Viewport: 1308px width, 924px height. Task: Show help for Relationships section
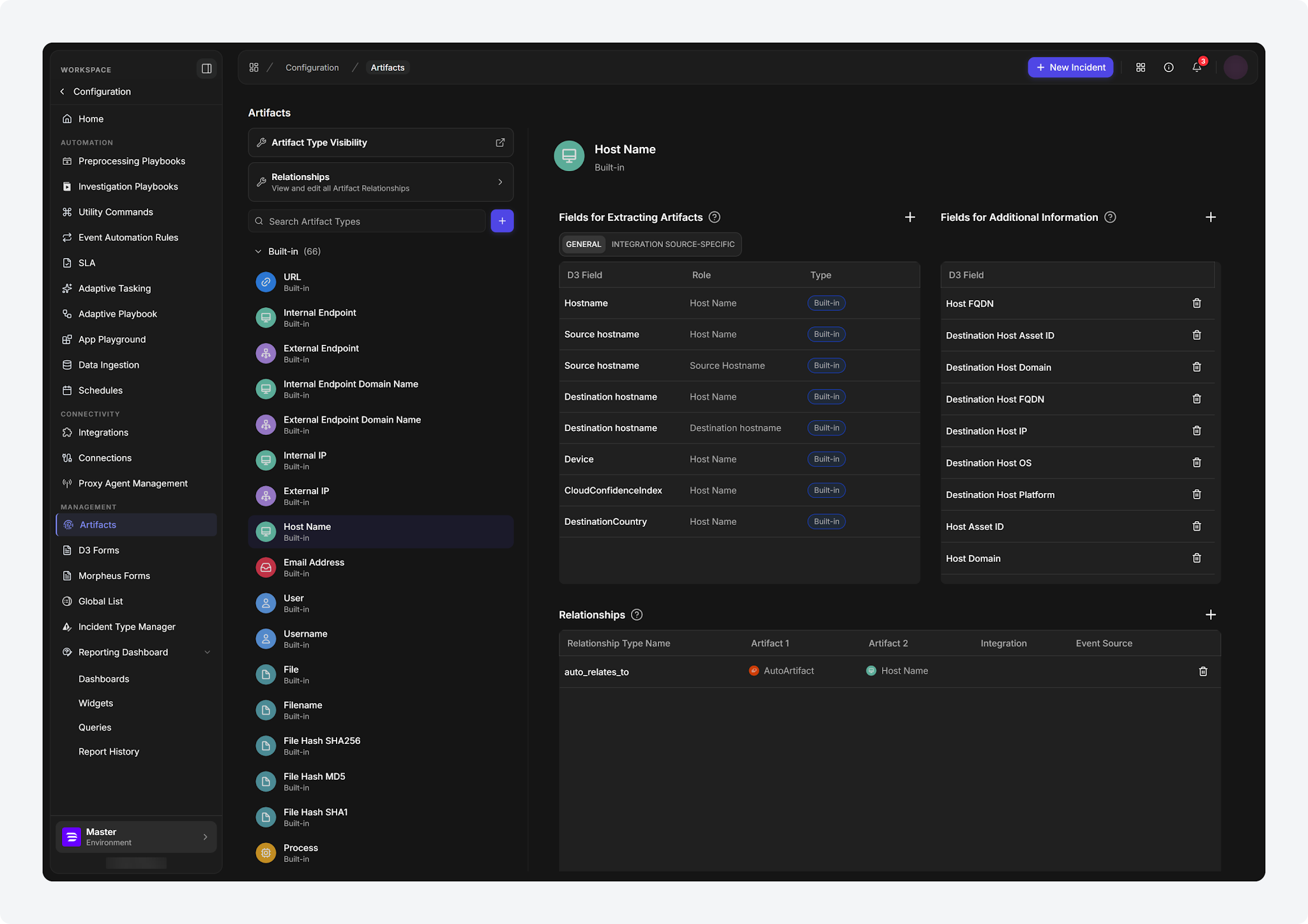pyautogui.click(x=637, y=614)
